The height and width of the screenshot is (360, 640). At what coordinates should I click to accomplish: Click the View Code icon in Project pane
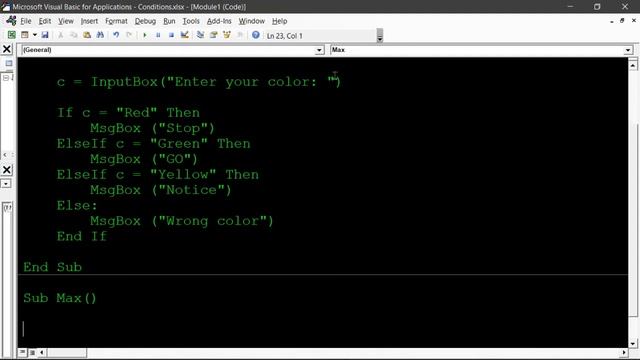coord(9,64)
